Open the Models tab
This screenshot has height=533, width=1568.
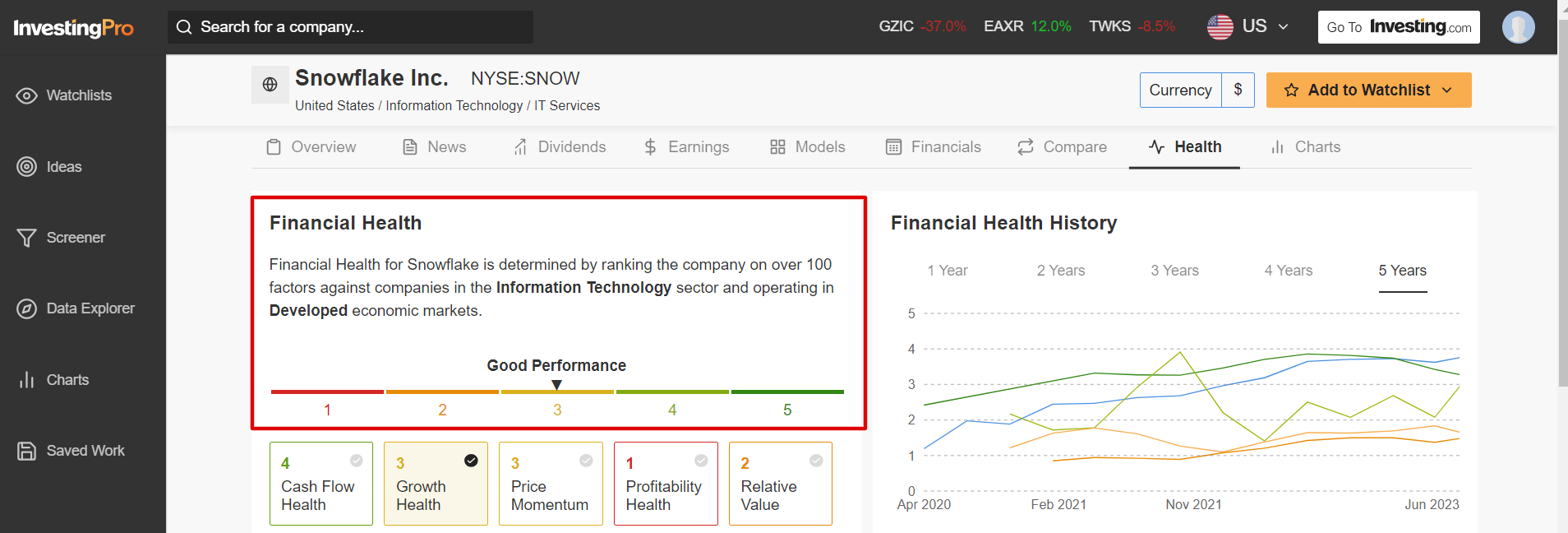pyautogui.click(x=807, y=147)
